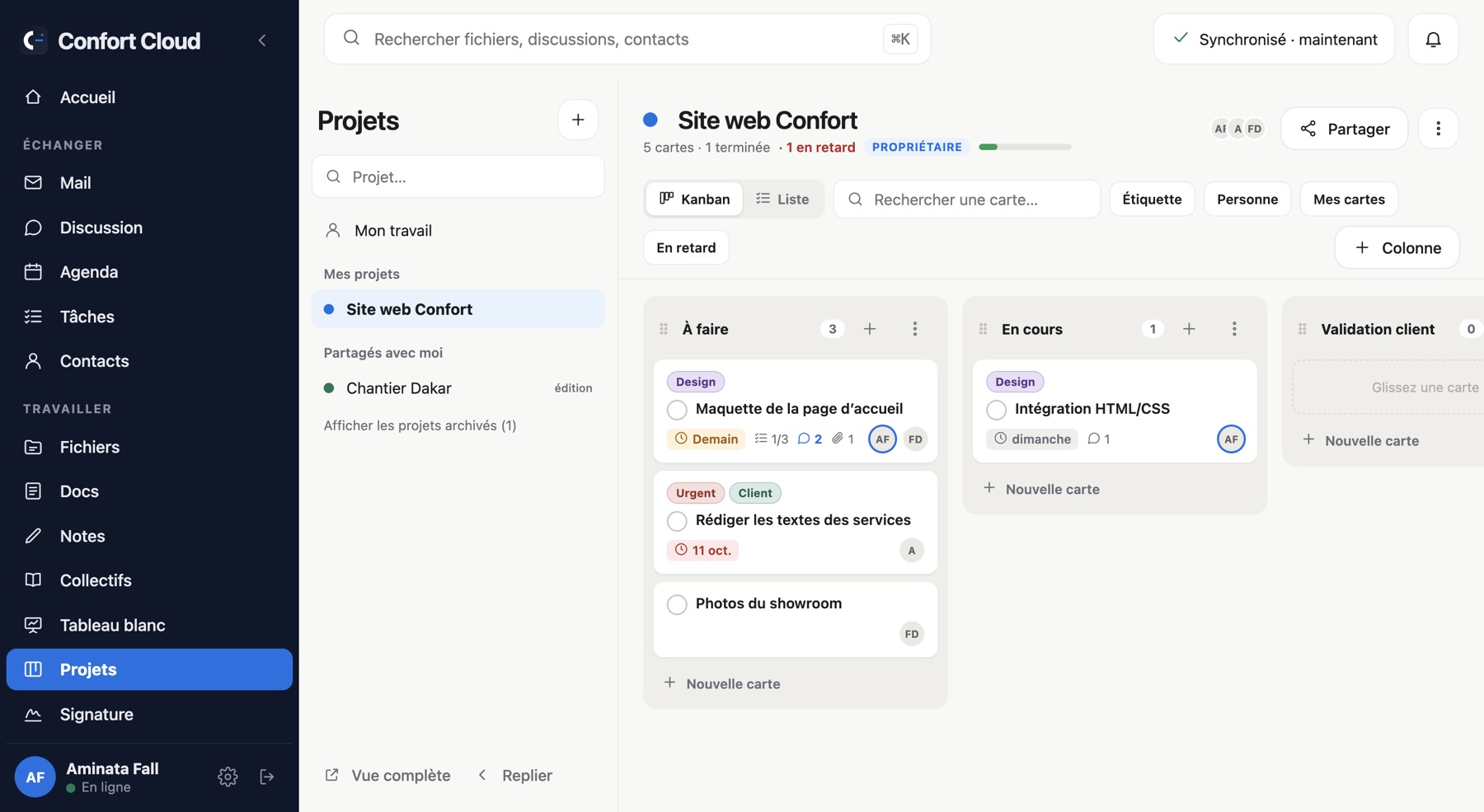Open Mon travail
Image resolution: width=1484 pixels, height=812 pixels.
pos(458,231)
